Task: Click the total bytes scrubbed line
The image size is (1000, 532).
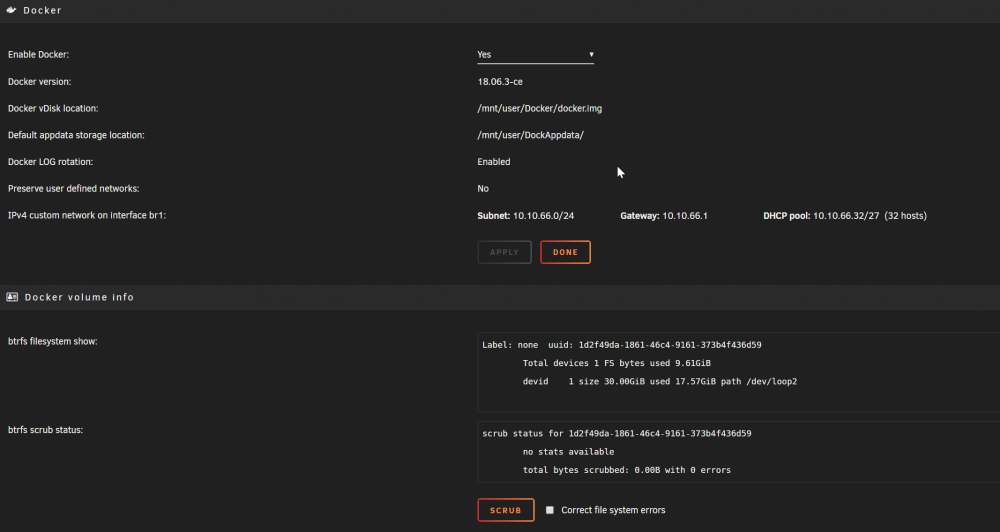Action: point(626,470)
